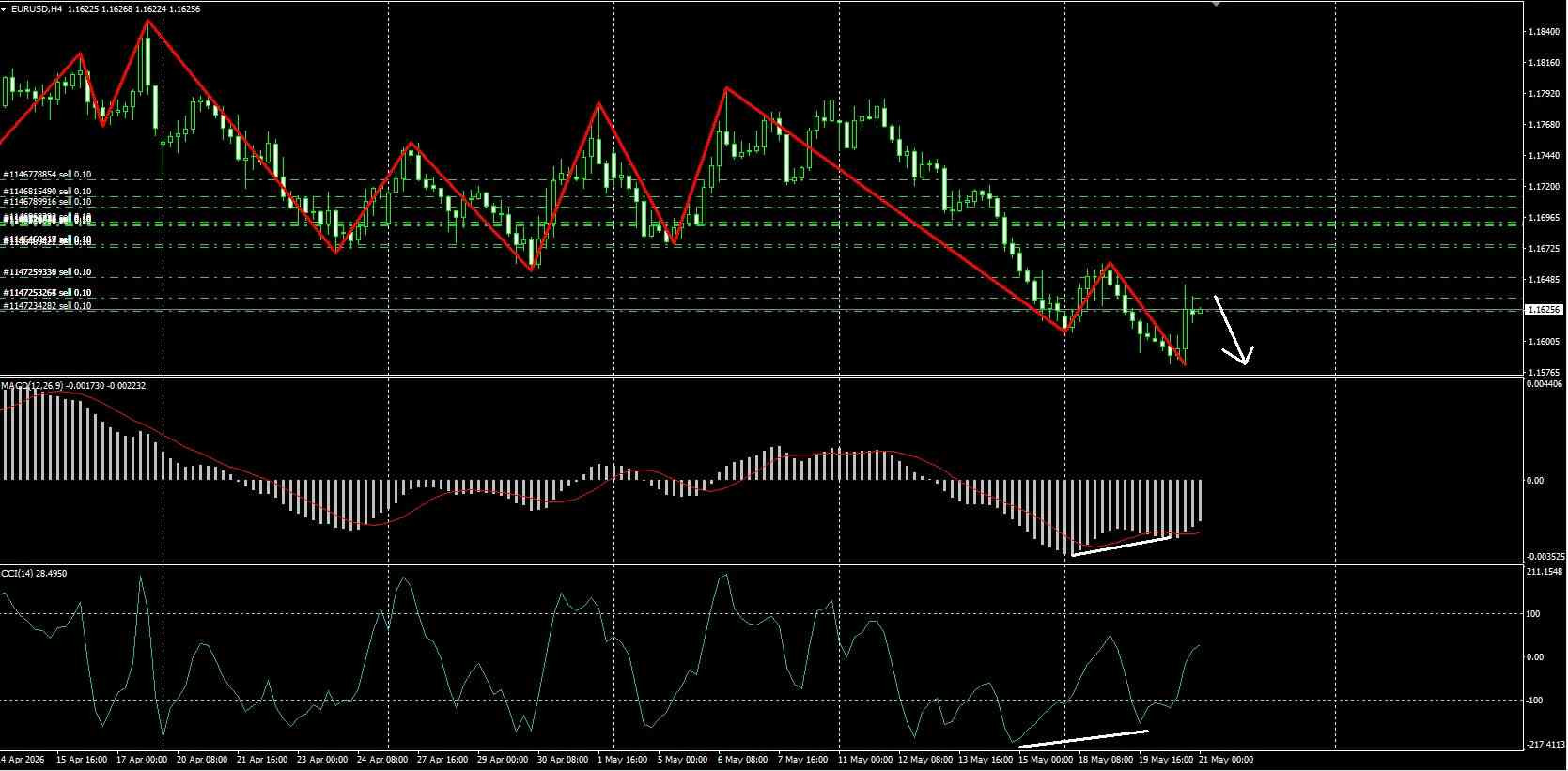
Task: Select sell order label #1146815490
Action: click(47, 192)
